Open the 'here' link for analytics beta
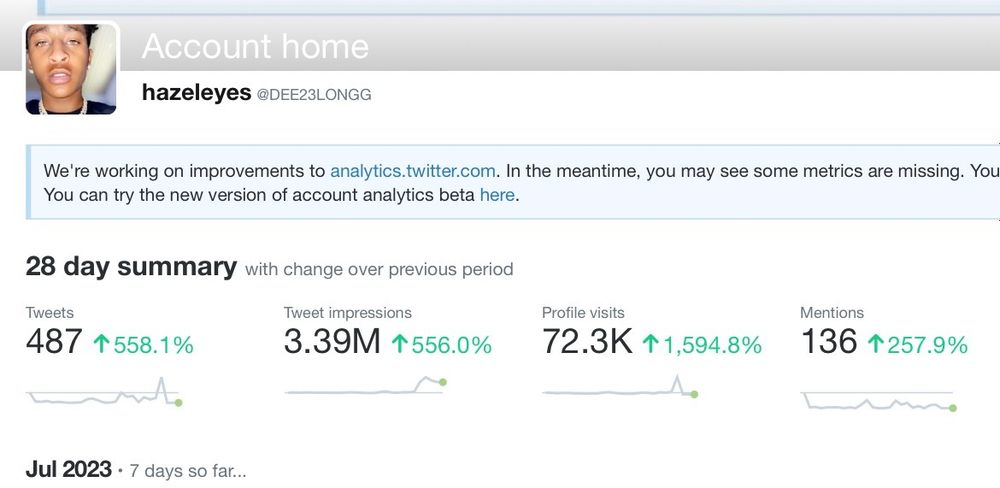This screenshot has height=488, width=1000. tap(497, 195)
